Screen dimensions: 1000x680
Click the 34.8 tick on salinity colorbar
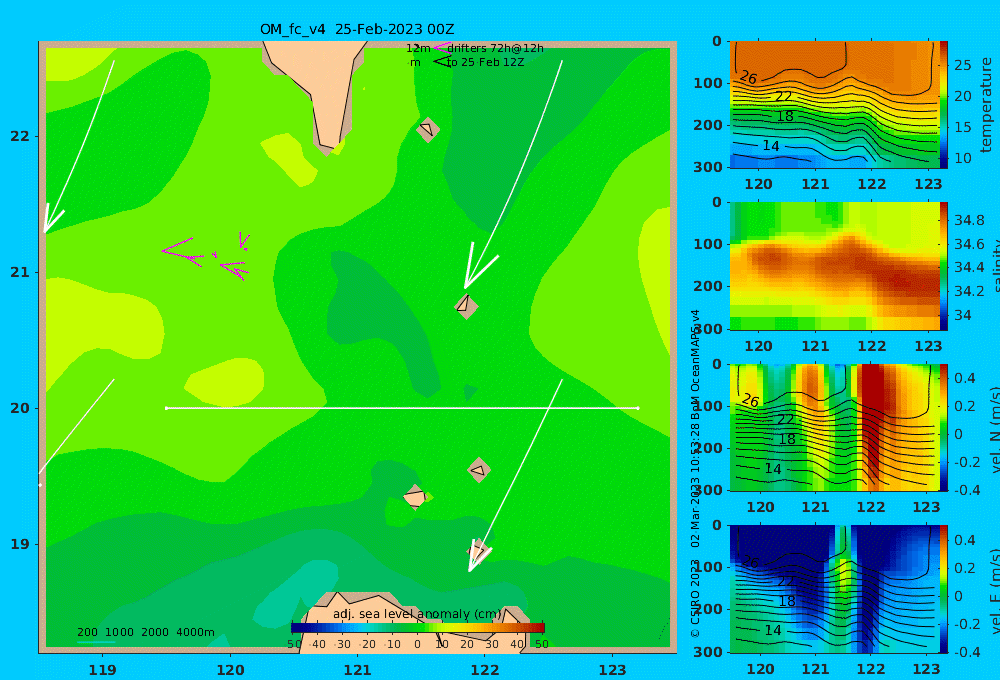pos(969,221)
